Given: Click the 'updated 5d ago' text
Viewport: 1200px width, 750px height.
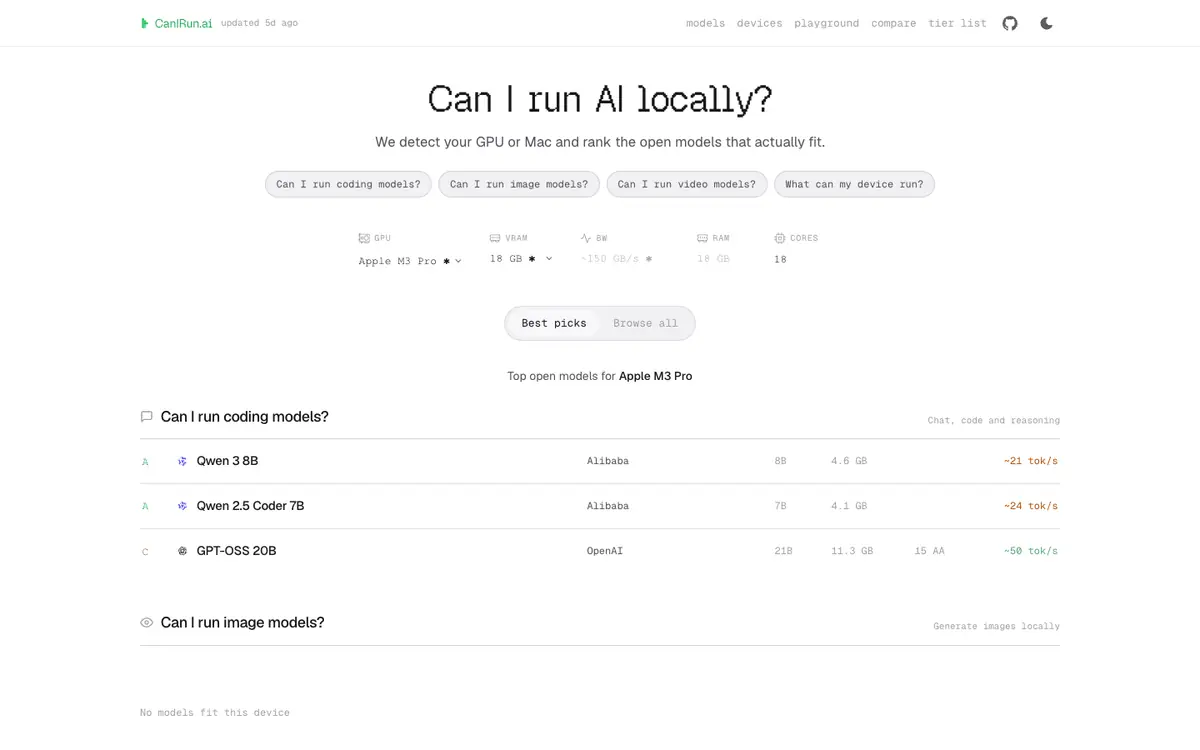Looking at the screenshot, I should tap(259, 23).
